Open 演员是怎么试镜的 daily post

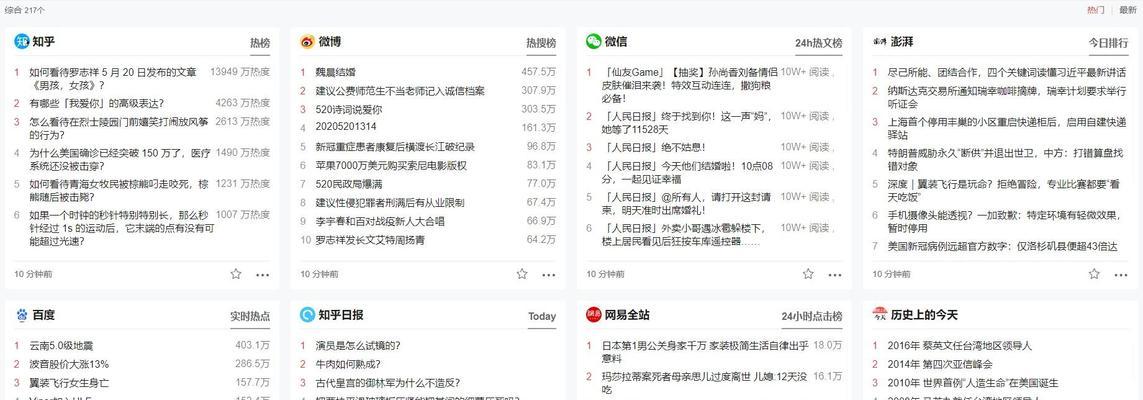click(358, 345)
